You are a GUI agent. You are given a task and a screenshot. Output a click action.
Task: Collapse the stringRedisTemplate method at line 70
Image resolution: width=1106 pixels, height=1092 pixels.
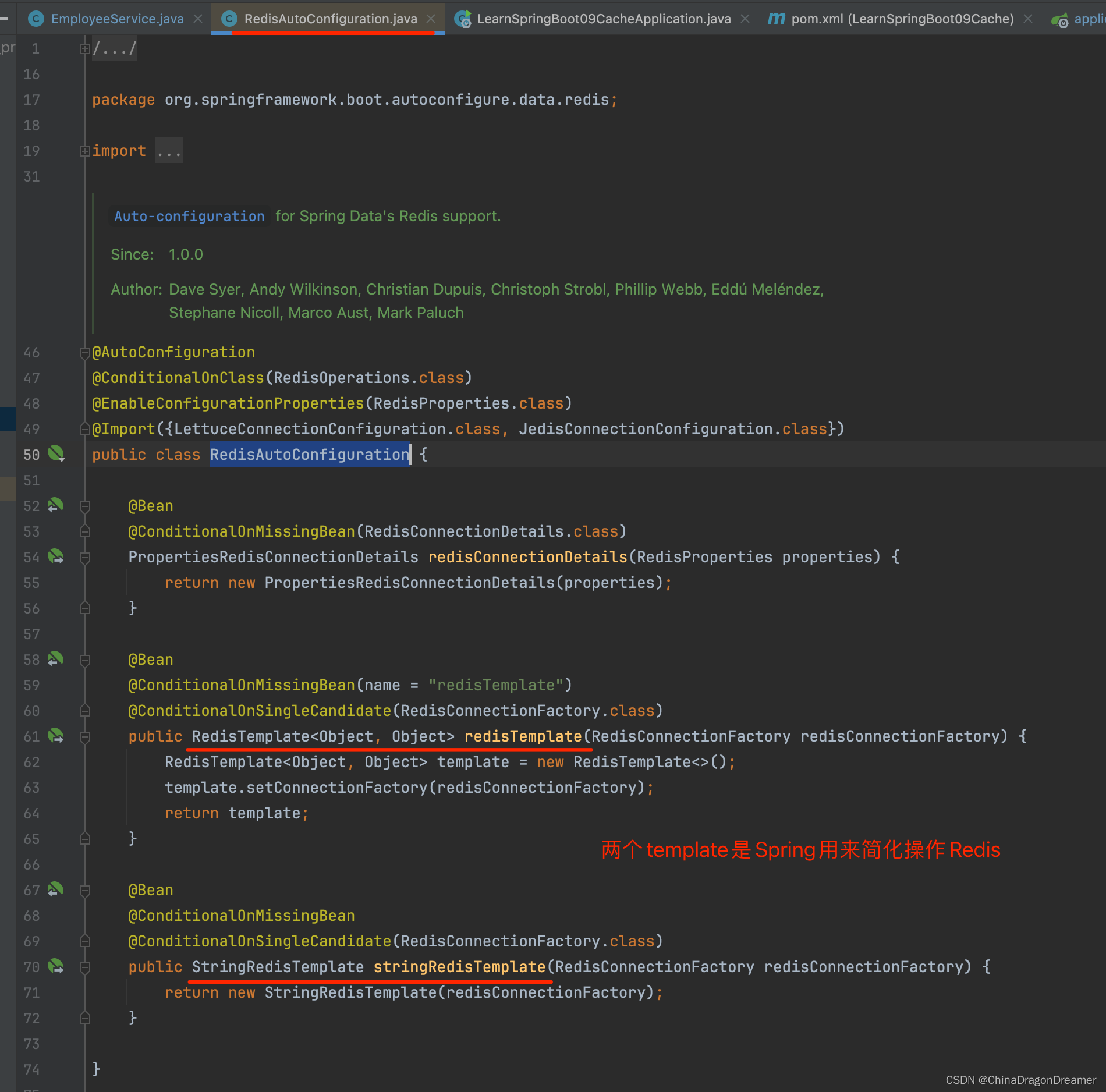[x=84, y=967]
